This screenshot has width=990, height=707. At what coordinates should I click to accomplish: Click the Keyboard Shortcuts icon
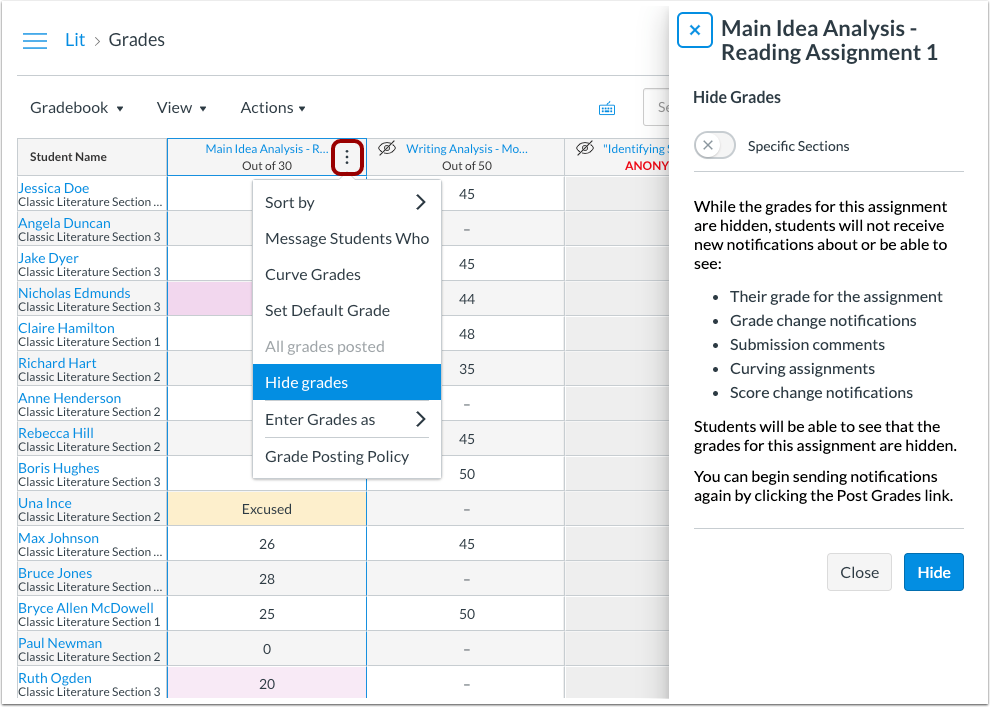coord(607,107)
